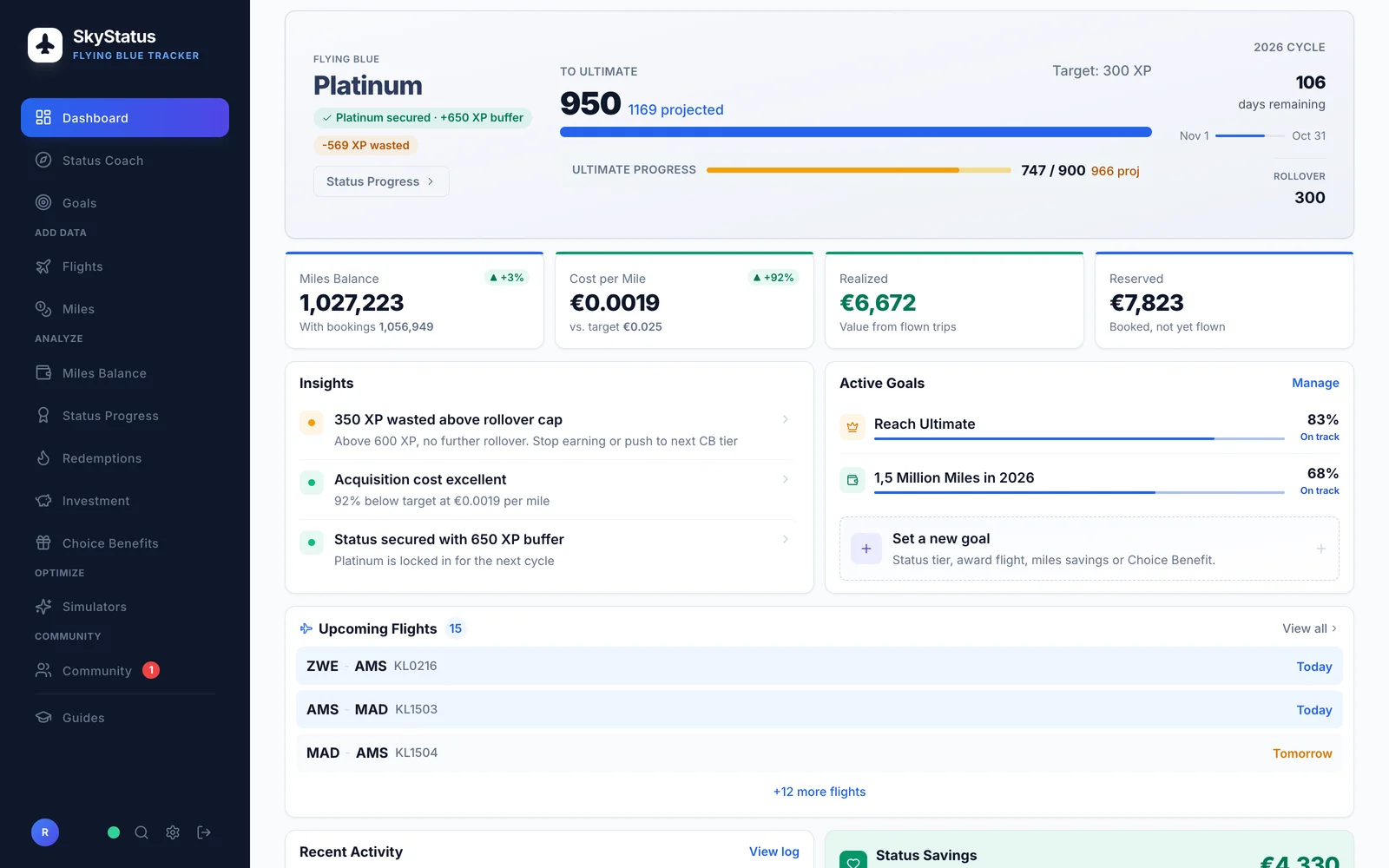
Task: Open Goals menu item
Action: (x=125, y=202)
